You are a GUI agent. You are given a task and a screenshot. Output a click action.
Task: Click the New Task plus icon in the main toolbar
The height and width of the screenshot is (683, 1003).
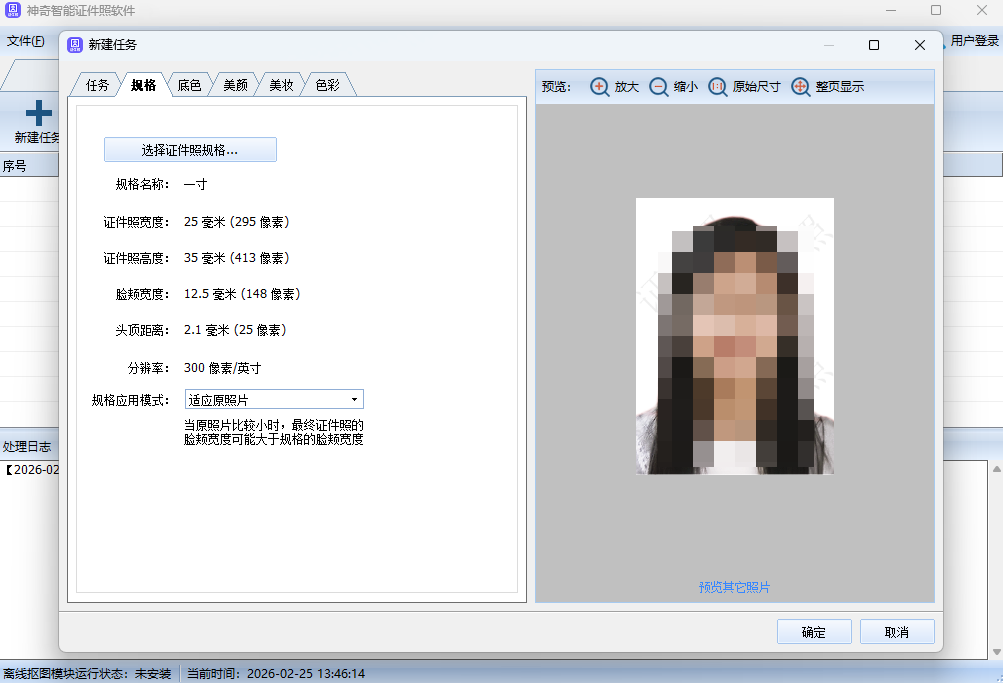click(38, 113)
